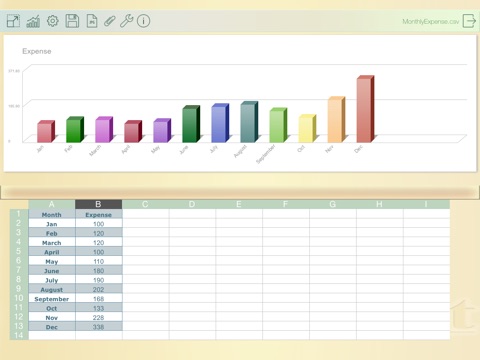Click the cell containing Dec expense 338
Image resolution: width=480 pixels, height=360 pixels.
pos(99,327)
